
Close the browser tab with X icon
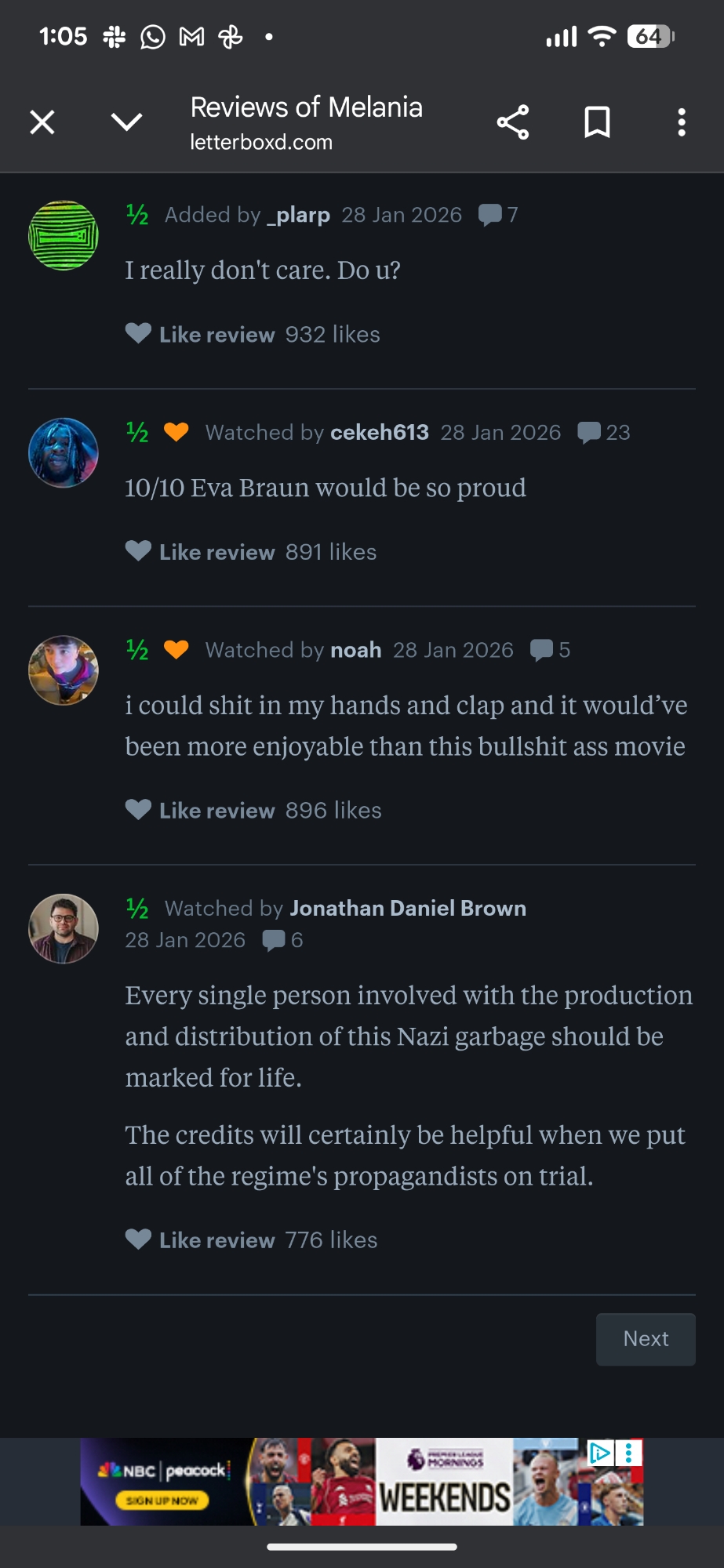point(42,122)
